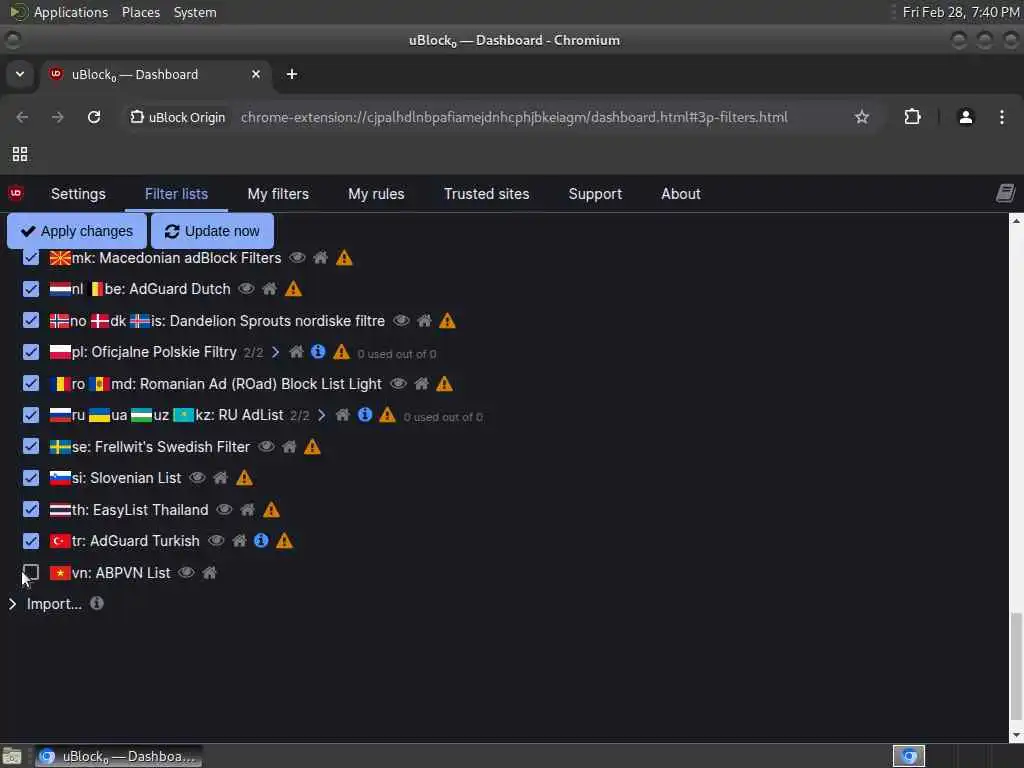Bookmark this page with star icon
Image resolution: width=1024 pixels, height=768 pixels.
861,117
